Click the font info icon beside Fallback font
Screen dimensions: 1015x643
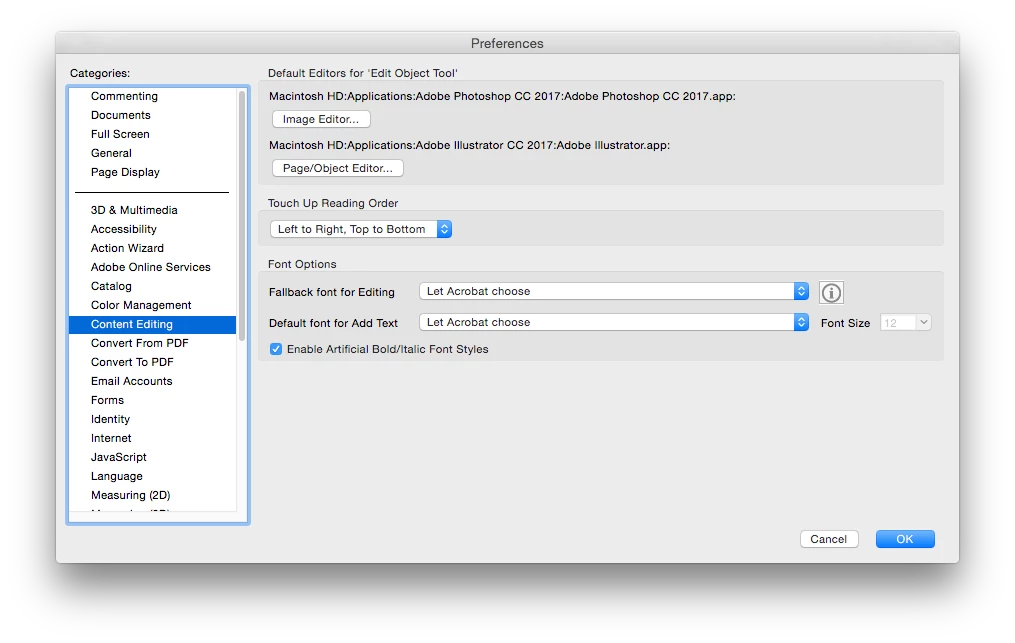(x=831, y=293)
